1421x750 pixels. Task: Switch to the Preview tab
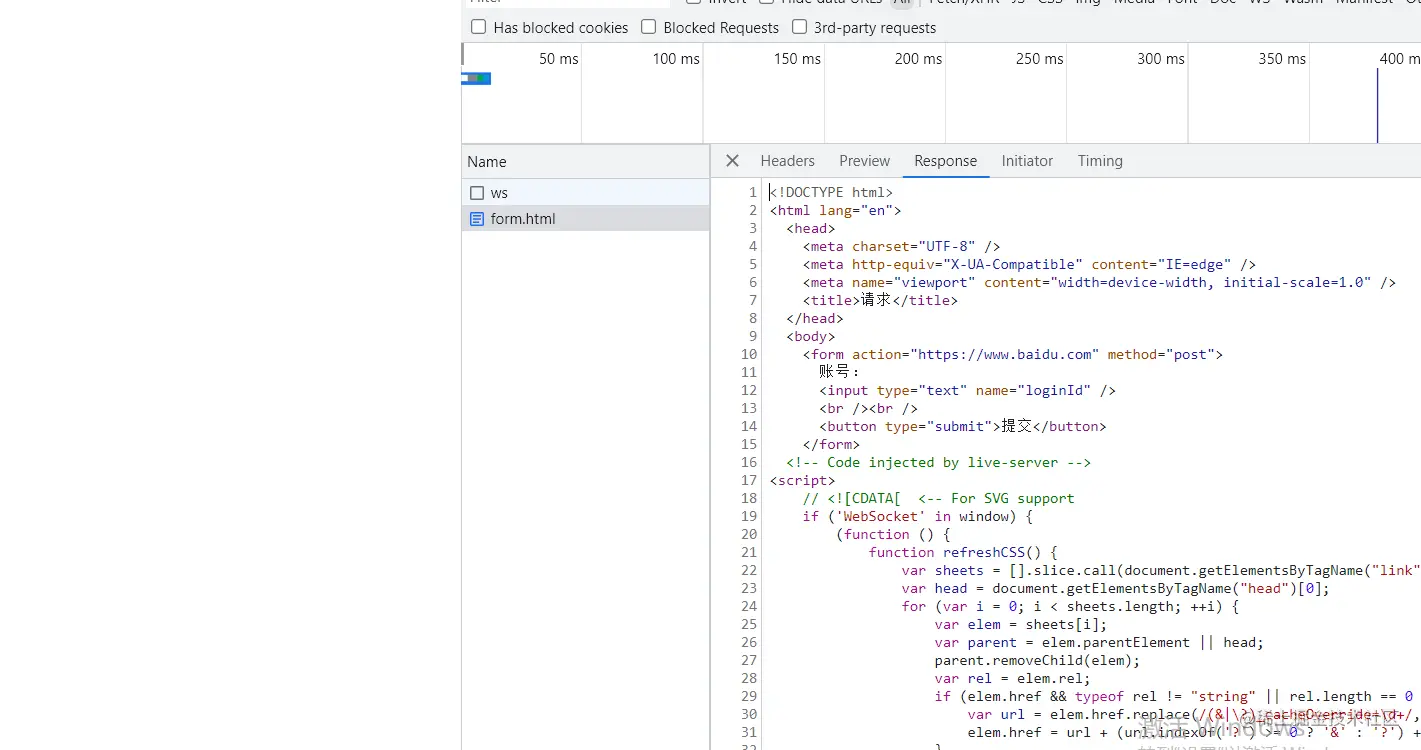click(x=865, y=161)
